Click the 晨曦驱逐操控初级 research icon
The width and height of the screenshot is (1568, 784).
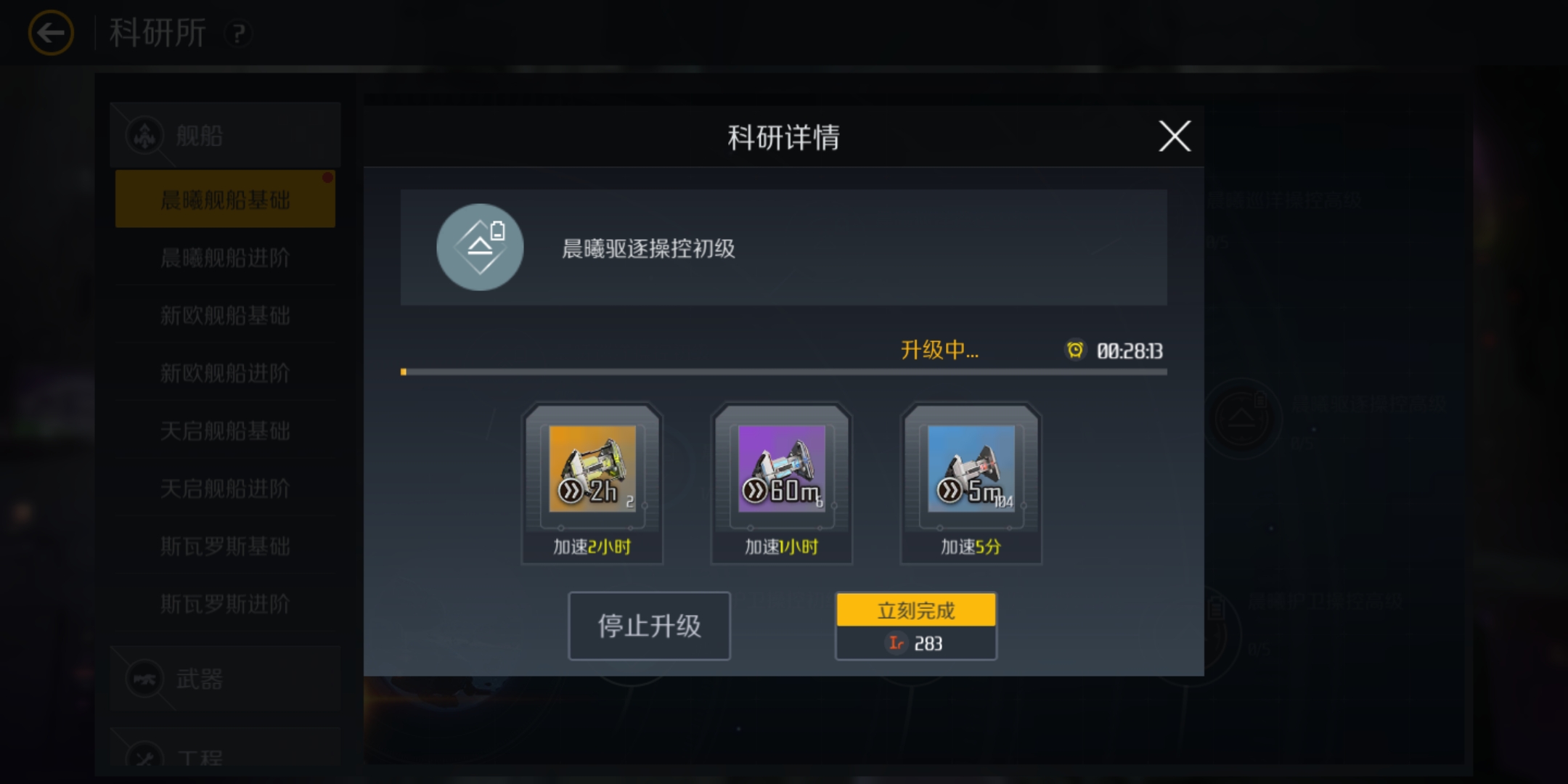[480, 248]
